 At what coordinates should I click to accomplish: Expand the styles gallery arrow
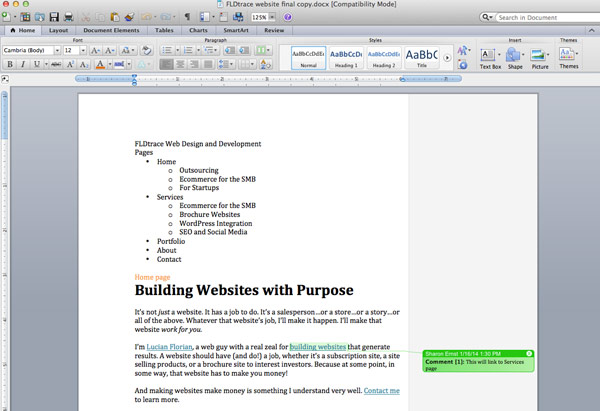447,58
